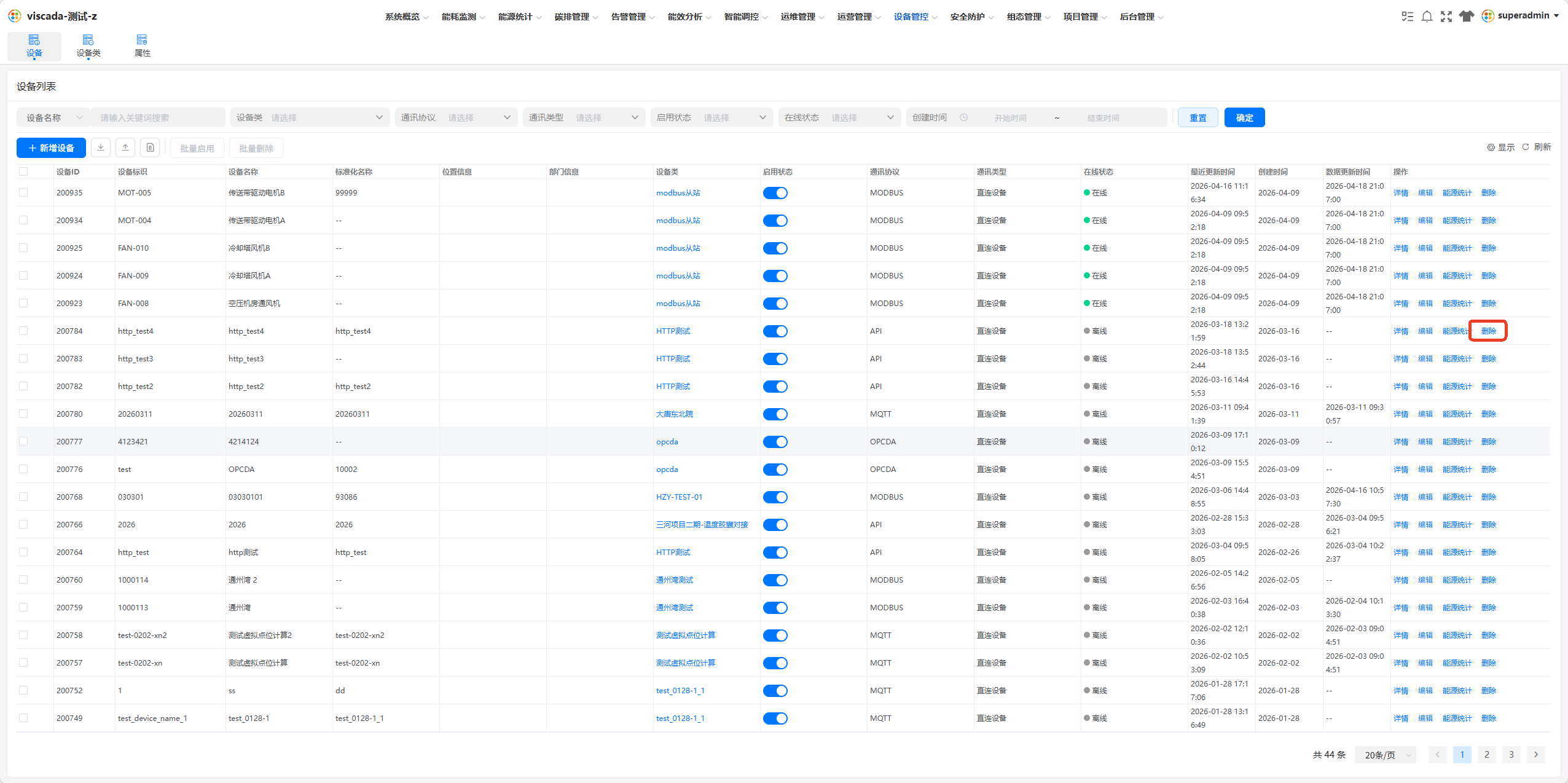Viewport: 1568px width, 783px height.
Task: Open the 后台管理 menu
Action: point(1142,17)
